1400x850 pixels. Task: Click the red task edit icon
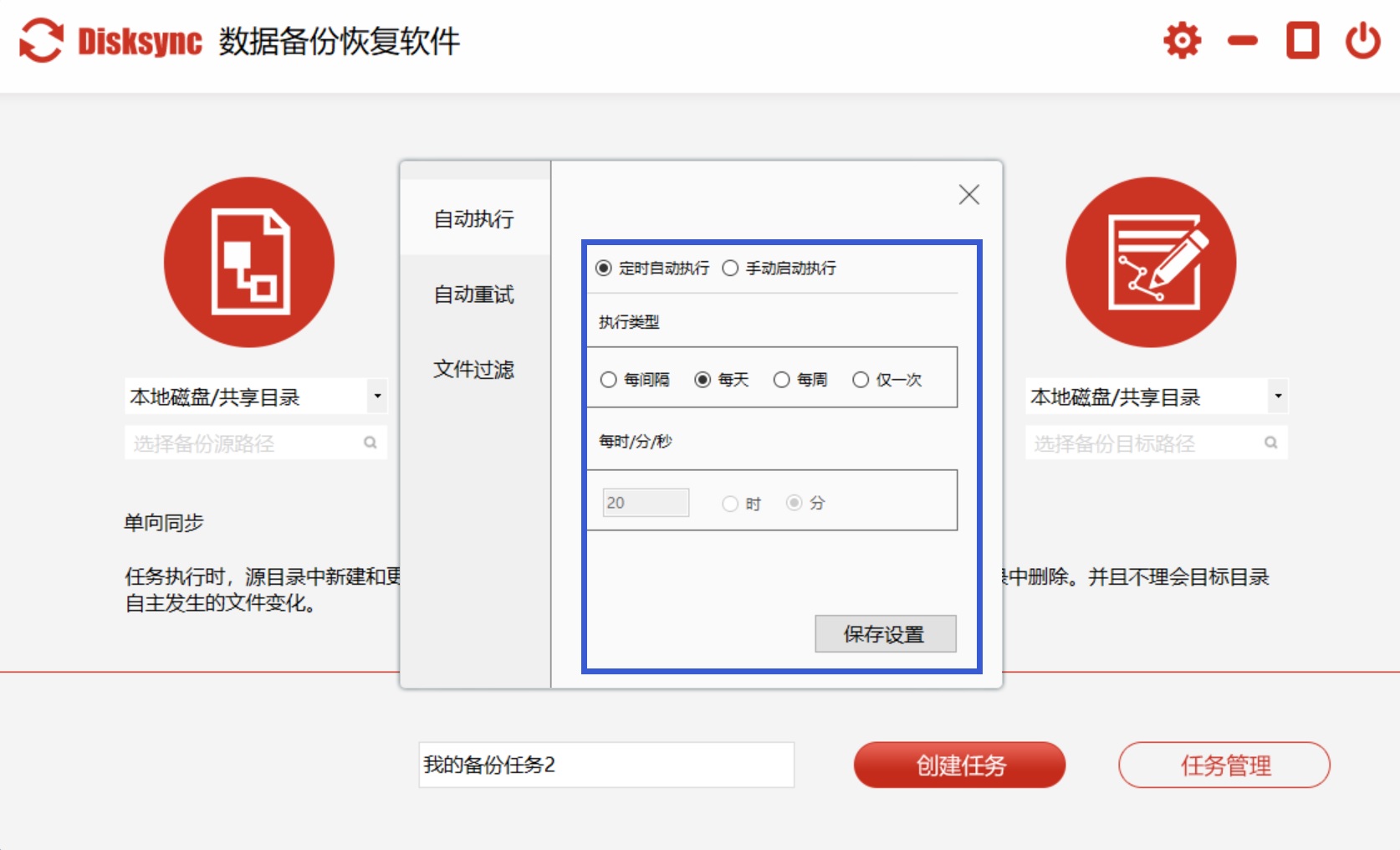(x=1151, y=262)
